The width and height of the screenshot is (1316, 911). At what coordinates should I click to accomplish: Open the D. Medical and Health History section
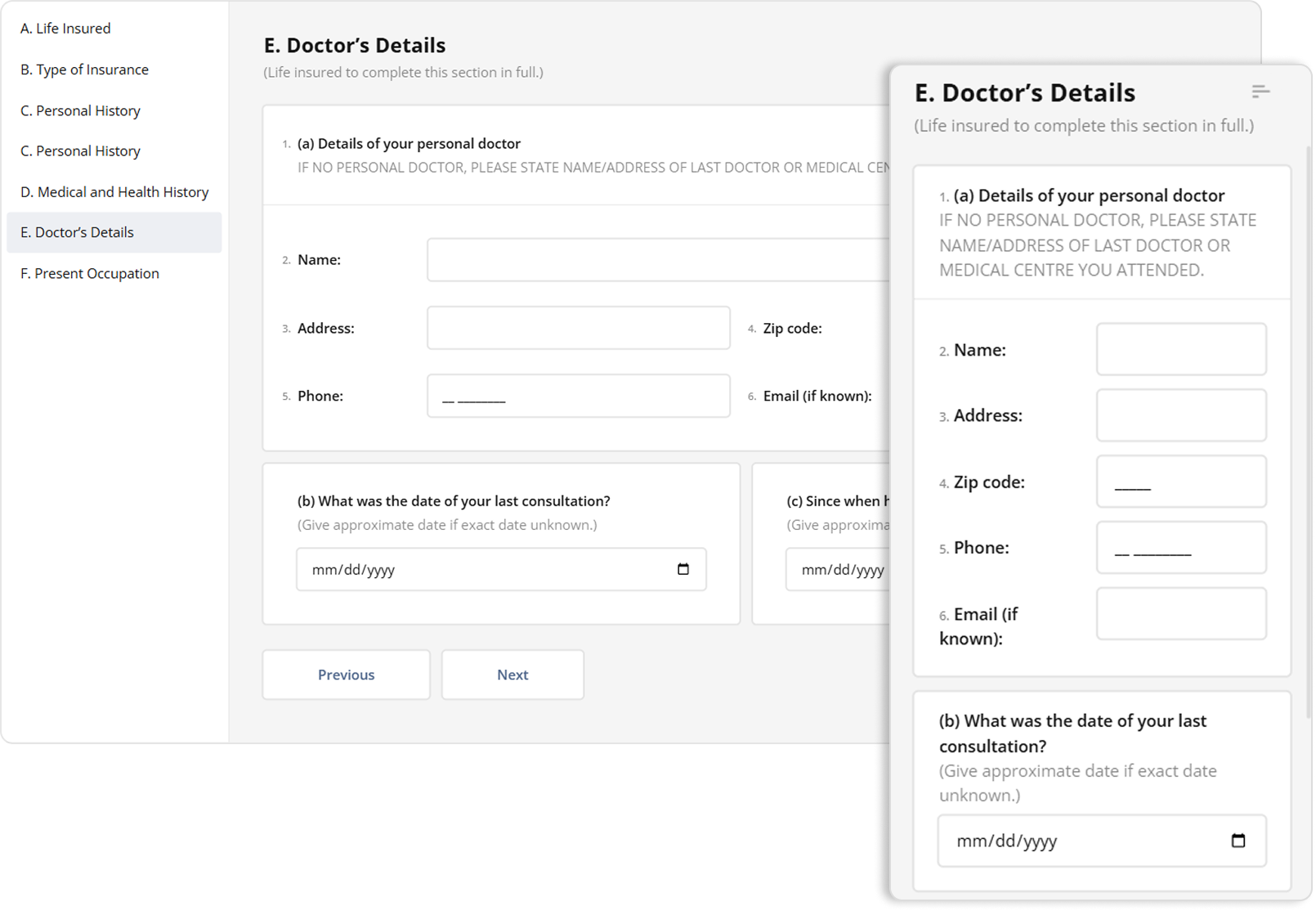114,191
